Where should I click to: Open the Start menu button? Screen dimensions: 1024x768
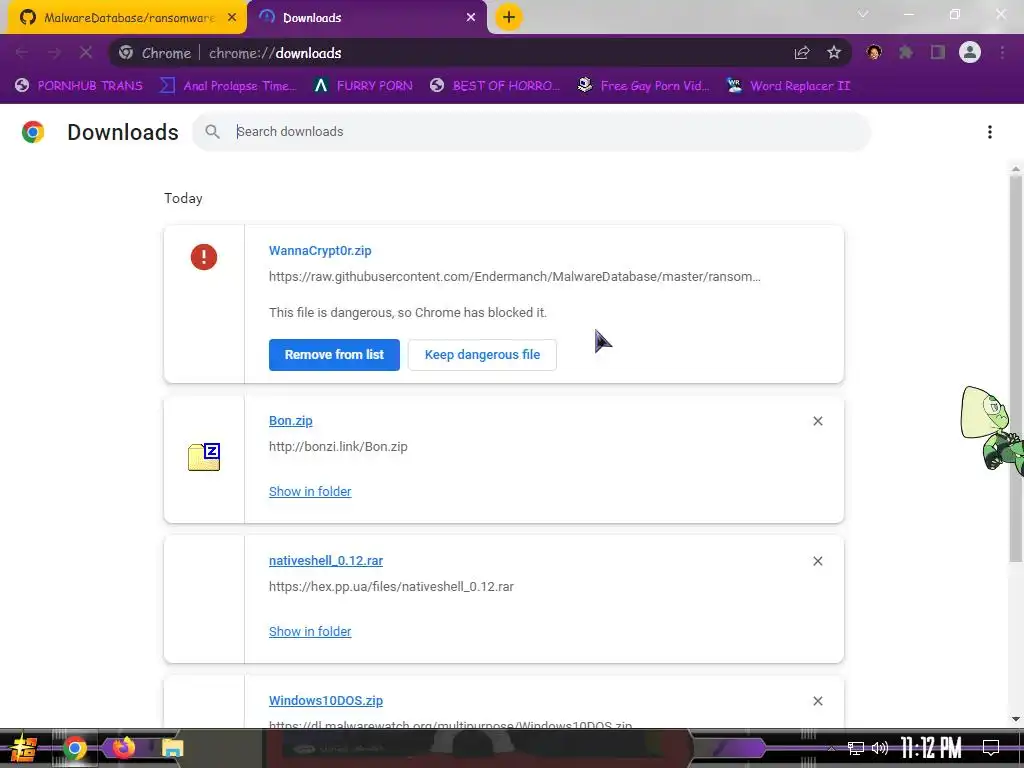click(x=24, y=748)
